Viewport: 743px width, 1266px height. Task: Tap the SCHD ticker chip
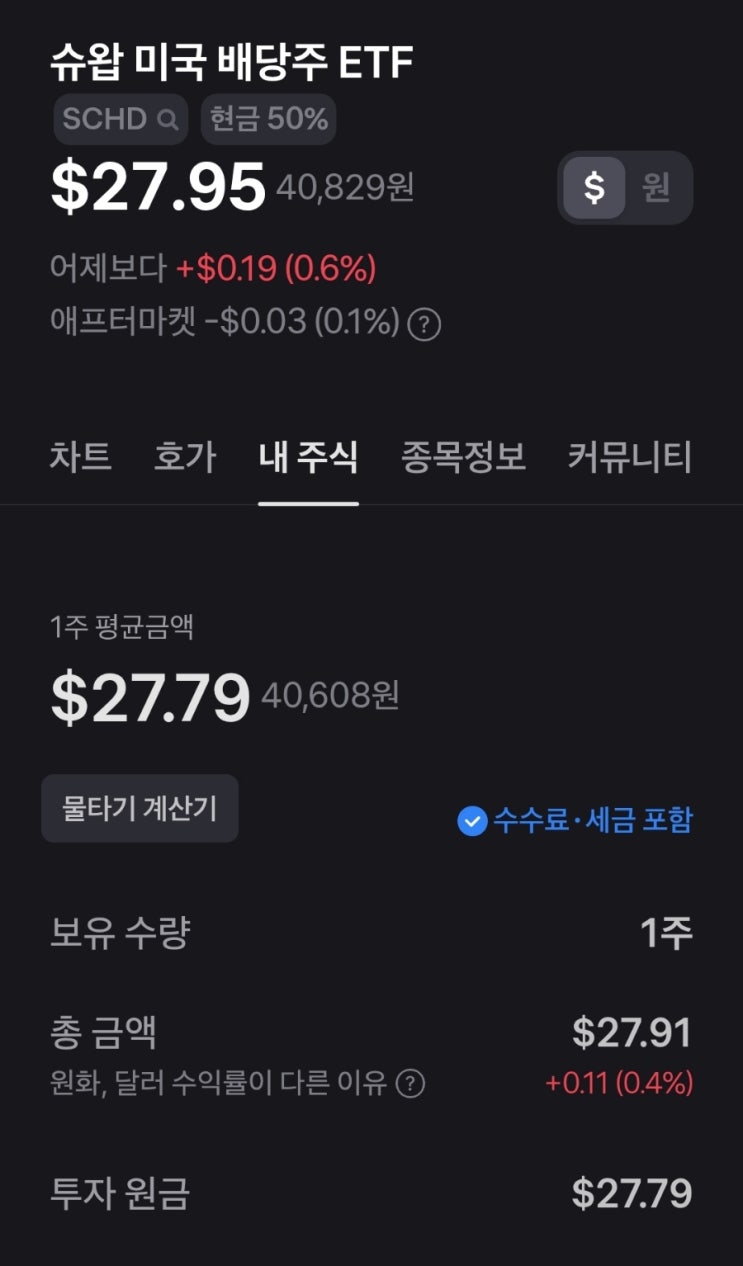coord(120,120)
